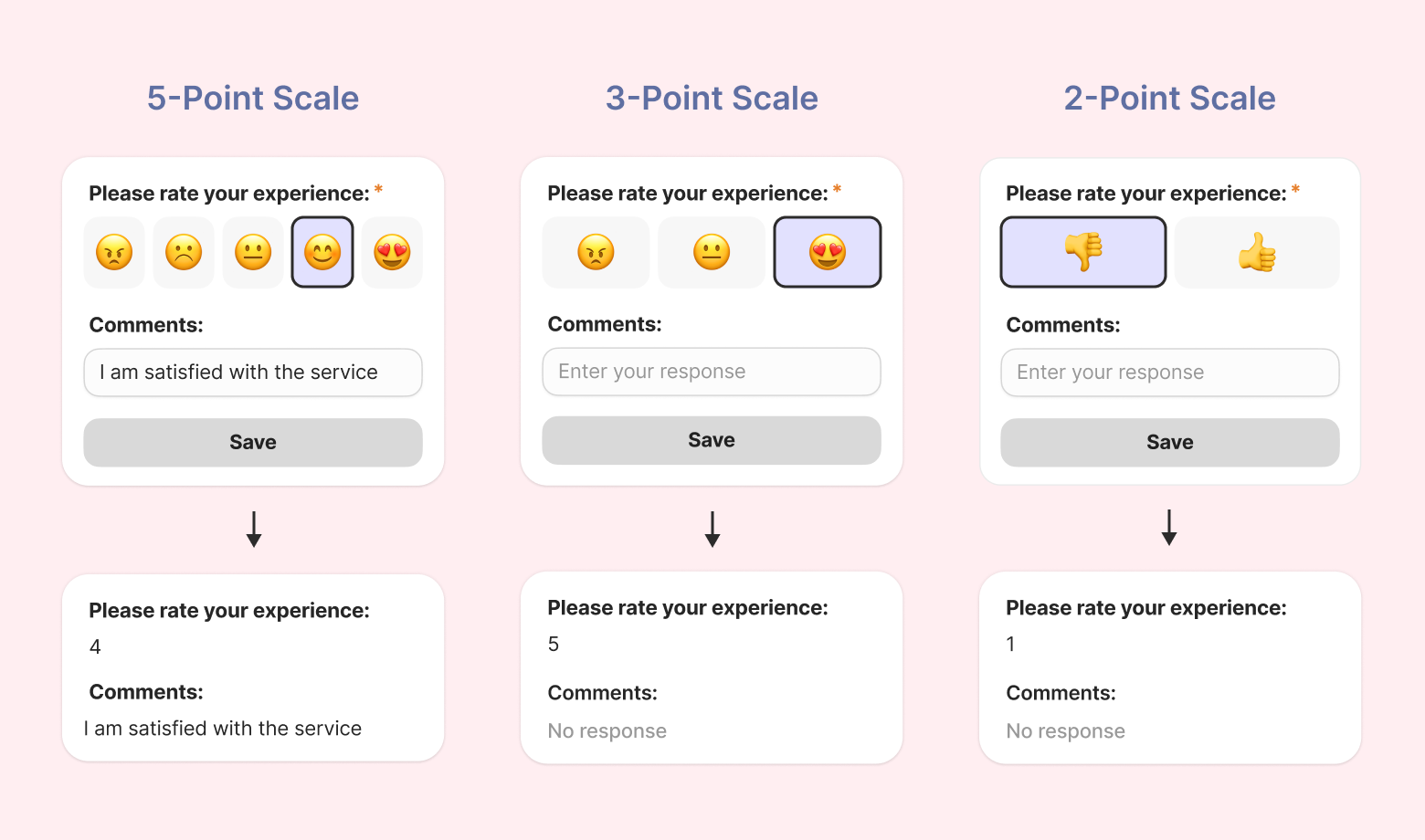Choose heart-eyes face in 3-Point Scale
1425x840 pixels.
click(828, 252)
